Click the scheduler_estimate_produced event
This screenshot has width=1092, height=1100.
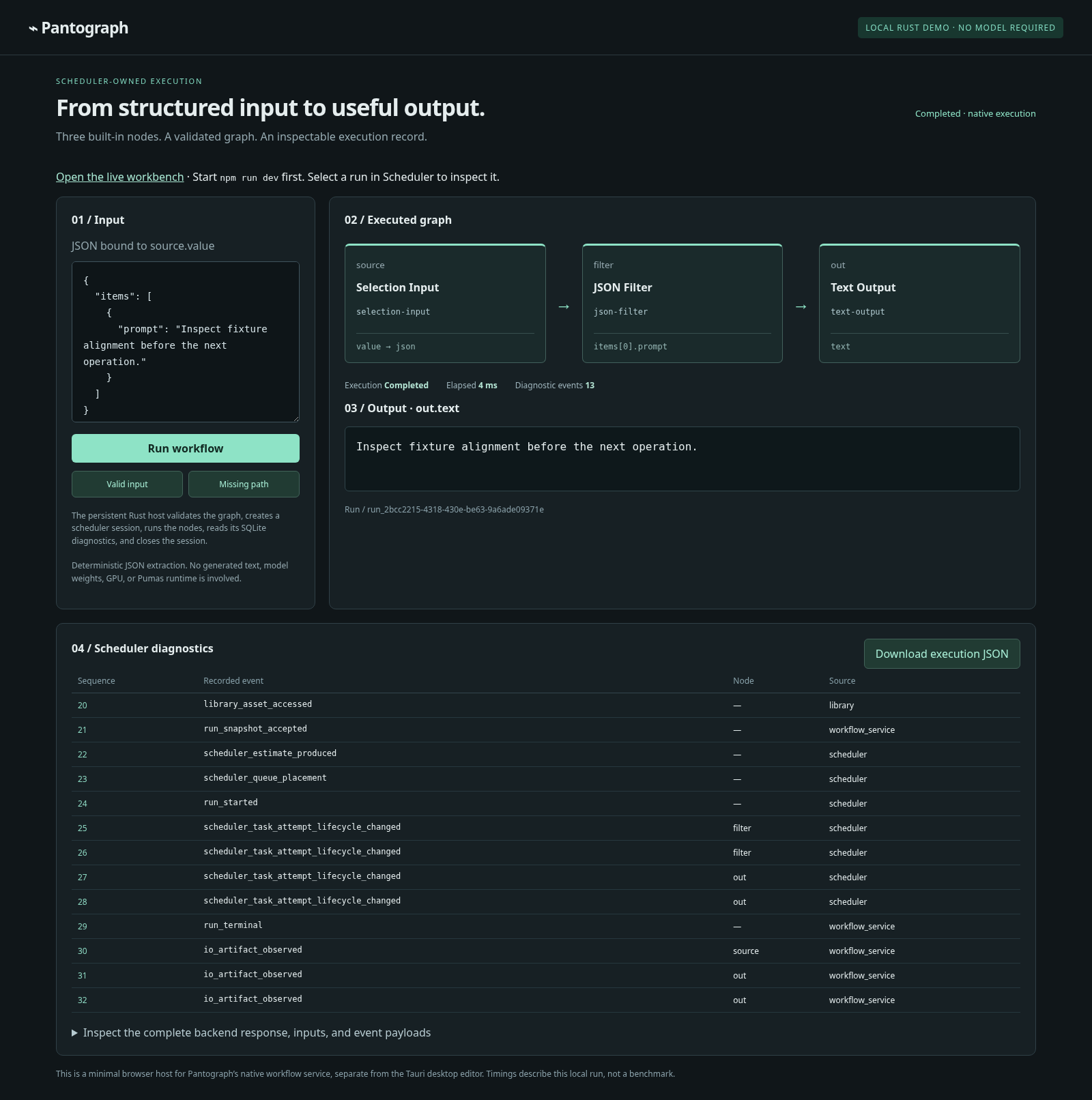[x=270, y=753]
